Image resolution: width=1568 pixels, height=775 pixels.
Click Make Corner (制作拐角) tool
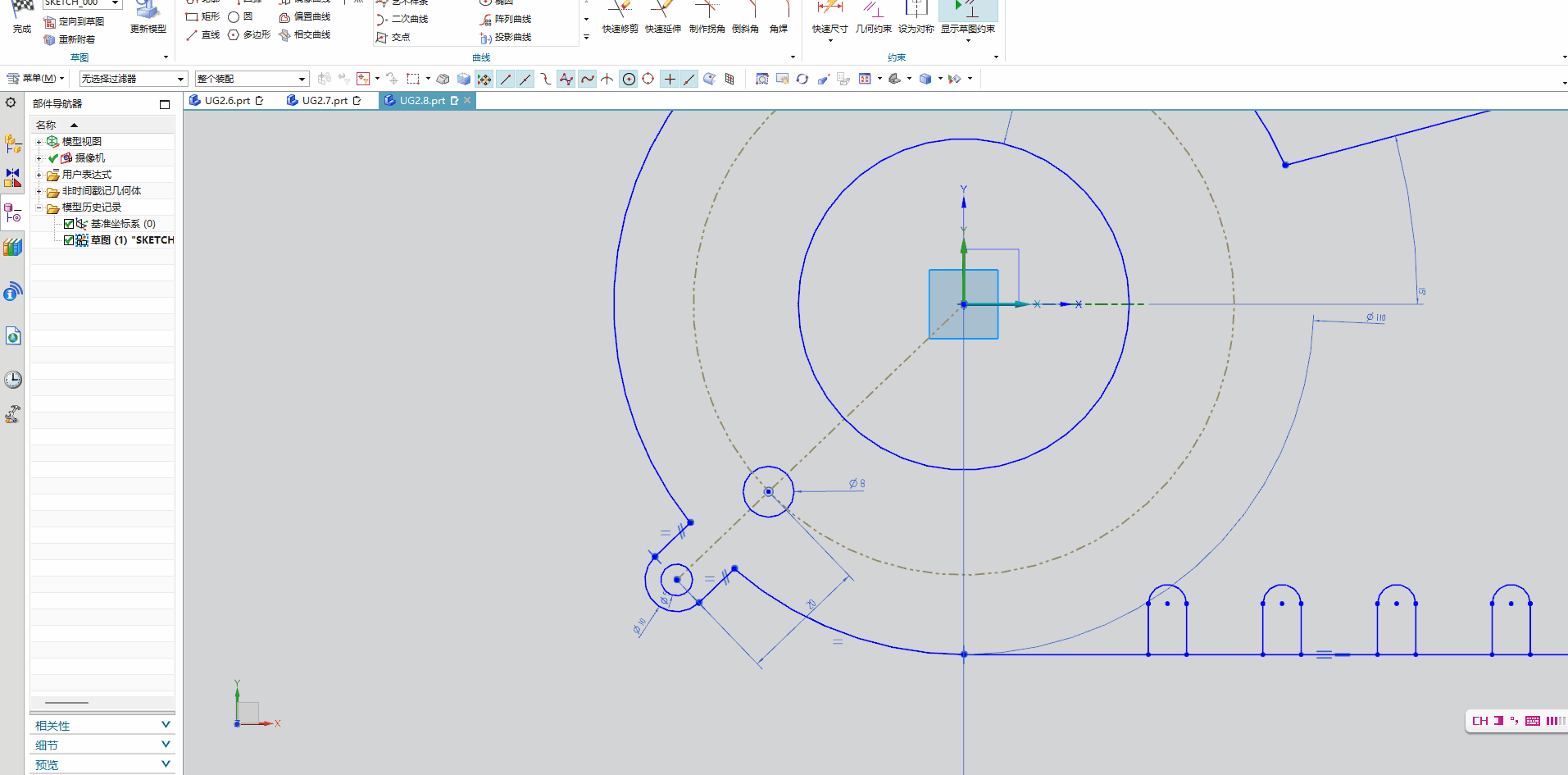point(707,16)
